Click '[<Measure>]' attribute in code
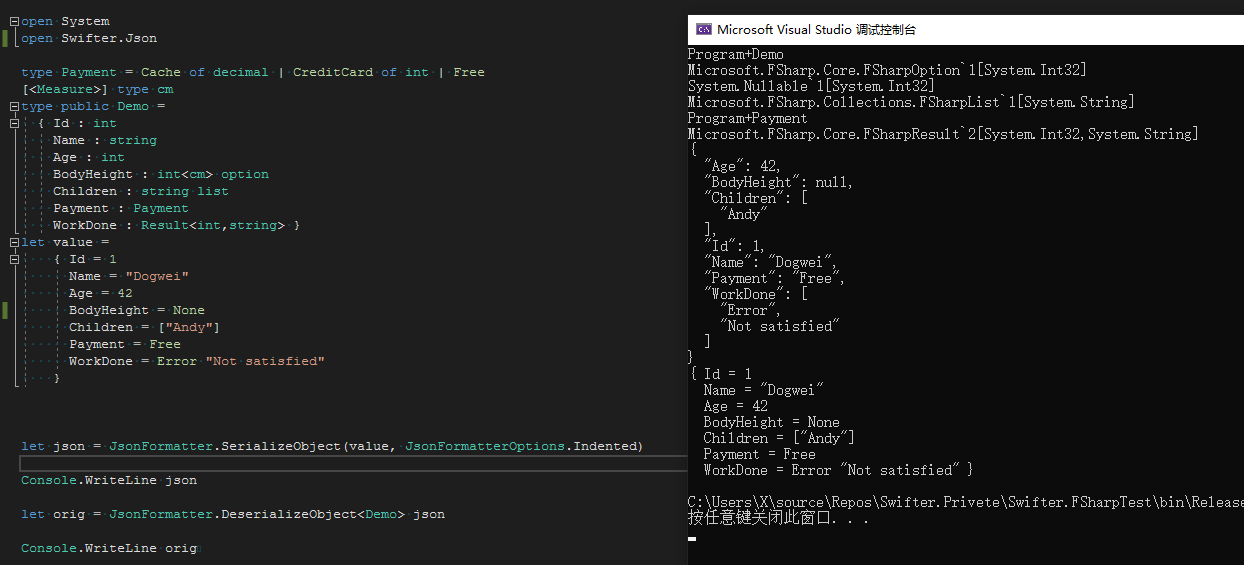The image size is (1244, 565). (x=65, y=89)
